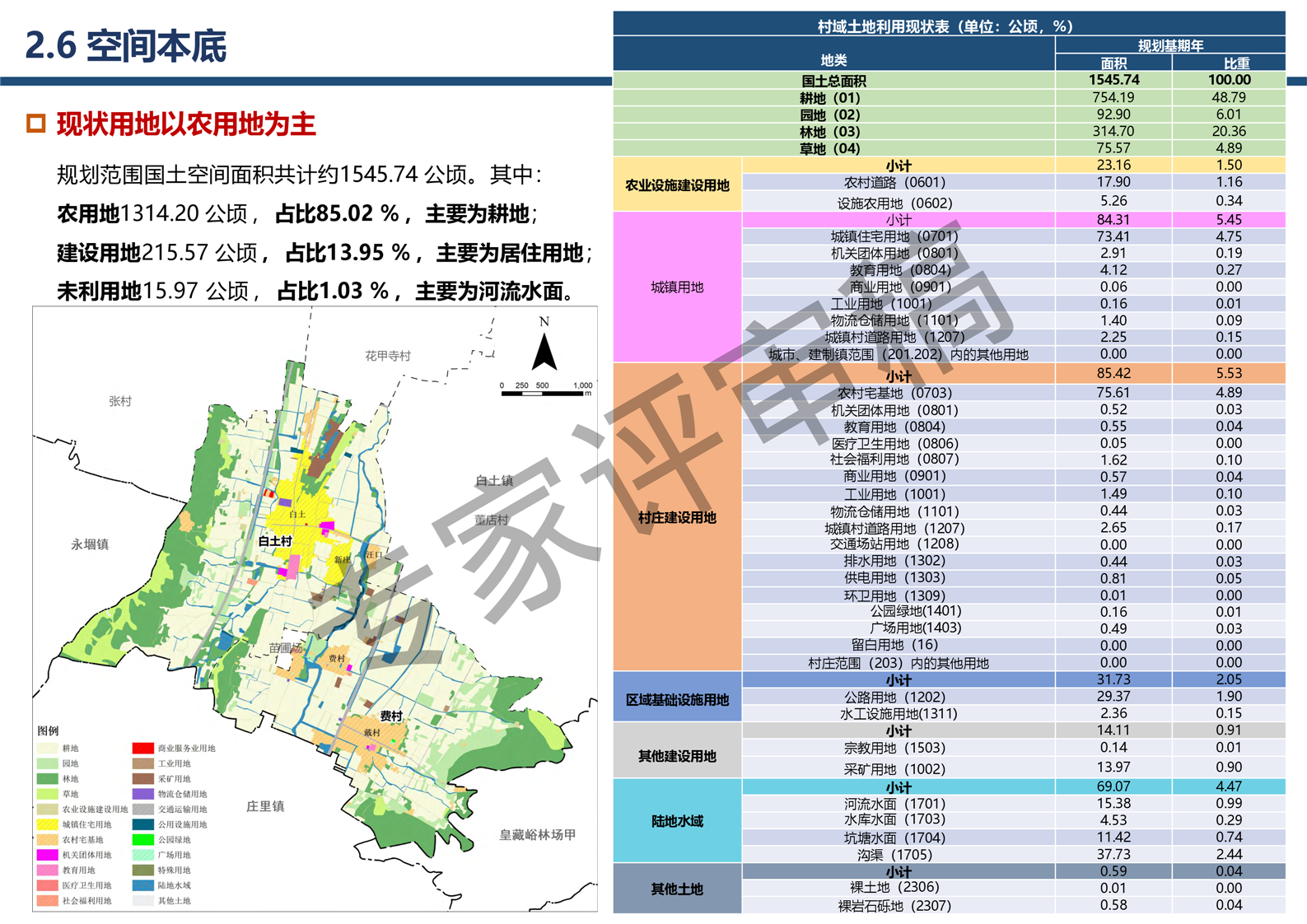Image resolution: width=1307 pixels, height=924 pixels.
Task: Select the 其他土地 legend swatch
Action: [143, 901]
